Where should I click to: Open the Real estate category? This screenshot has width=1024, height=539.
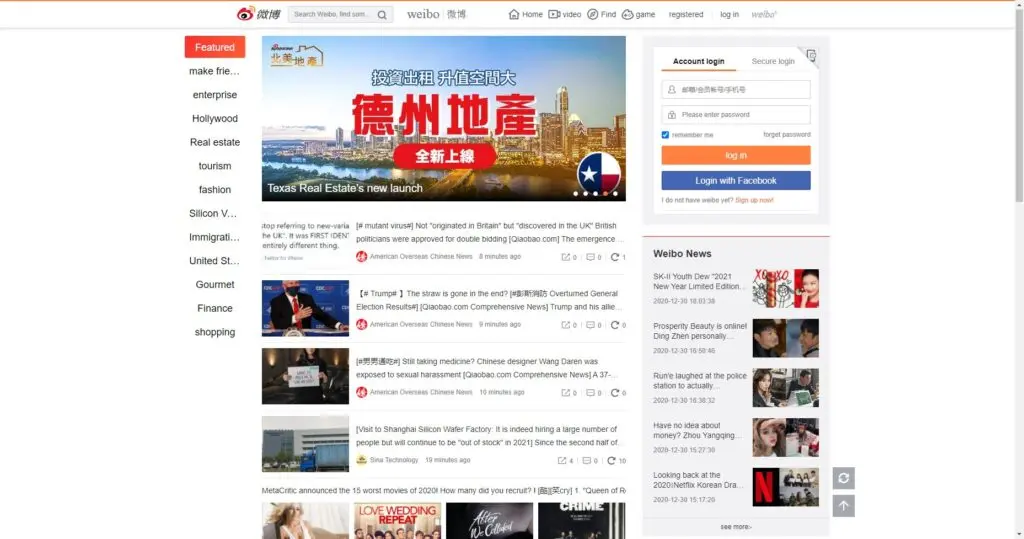pyautogui.click(x=215, y=143)
